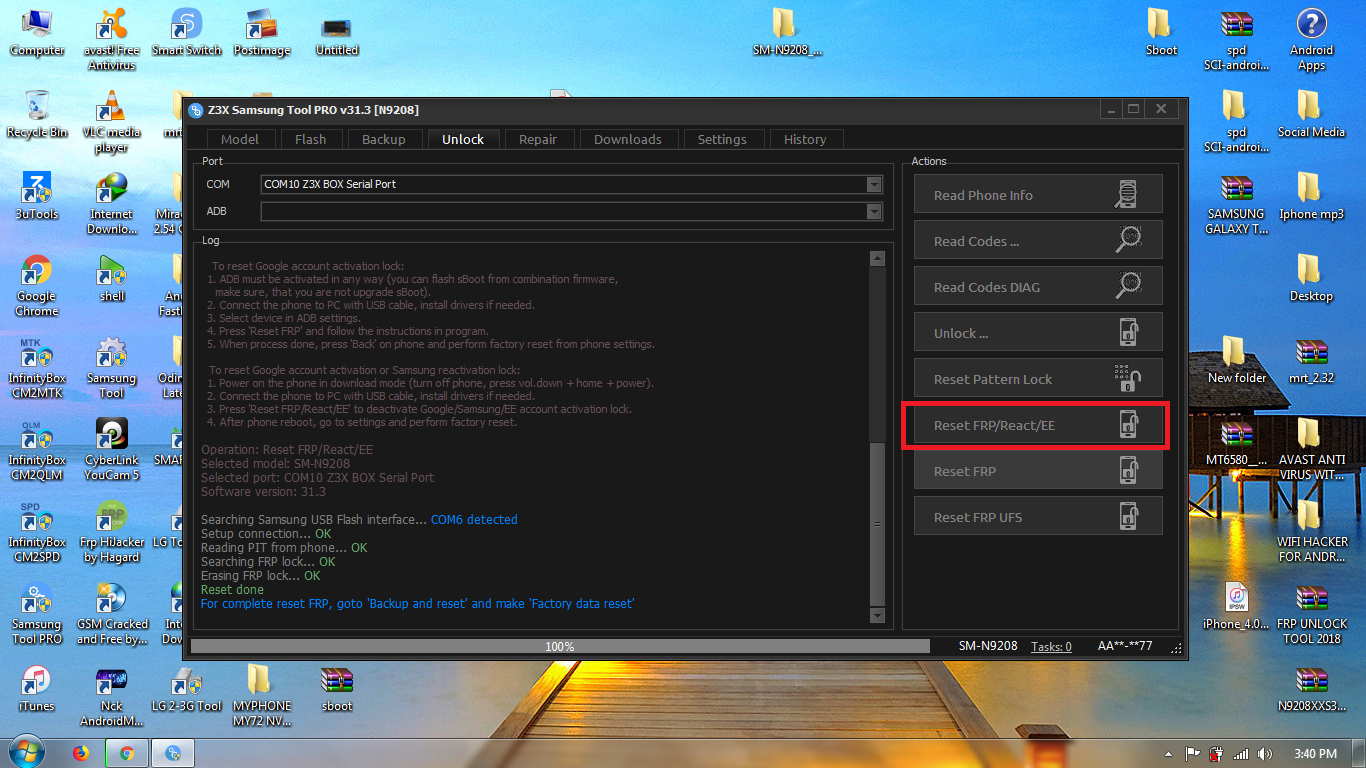Click the Unlock ... action button
Viewport: 1366px width, 768px height.
point(1038,333)
